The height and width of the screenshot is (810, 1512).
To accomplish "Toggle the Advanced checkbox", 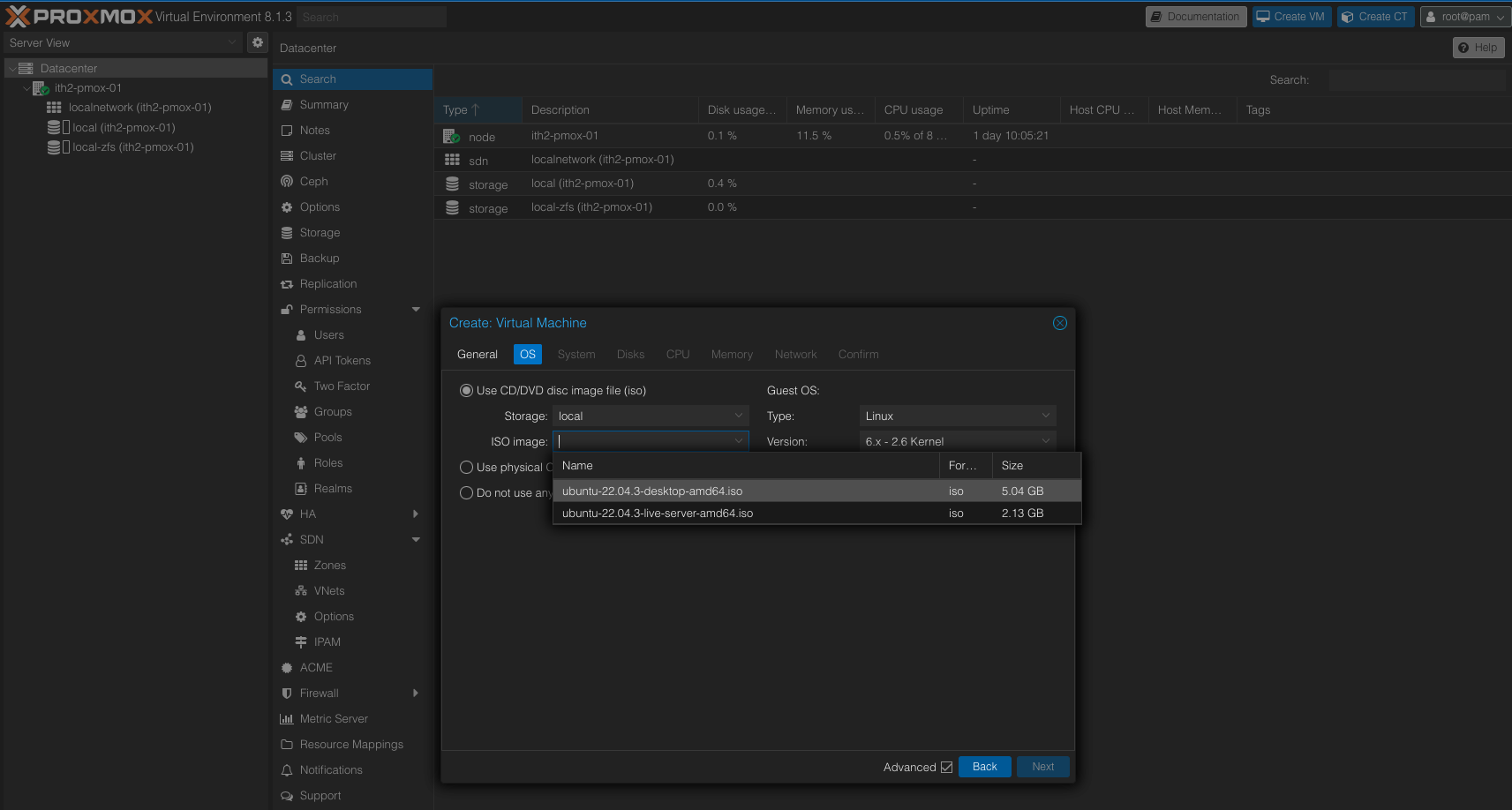I will pos(946,768).
